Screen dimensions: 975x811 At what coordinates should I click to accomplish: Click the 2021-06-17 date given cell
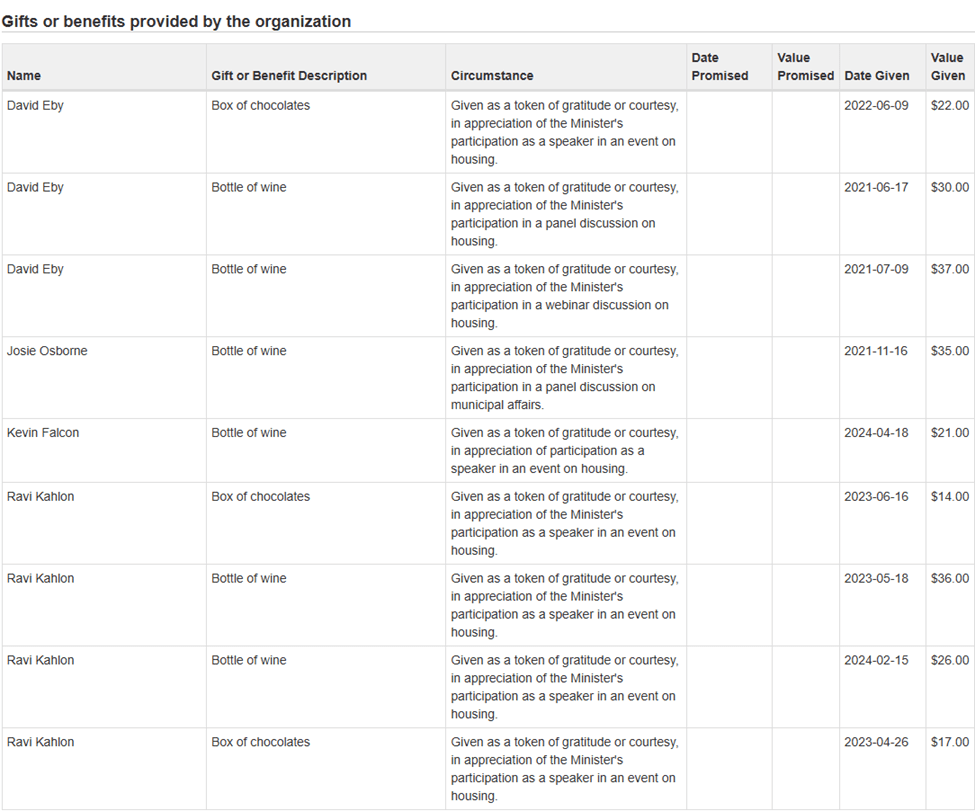pyautogui.click(x=877, y=187)
